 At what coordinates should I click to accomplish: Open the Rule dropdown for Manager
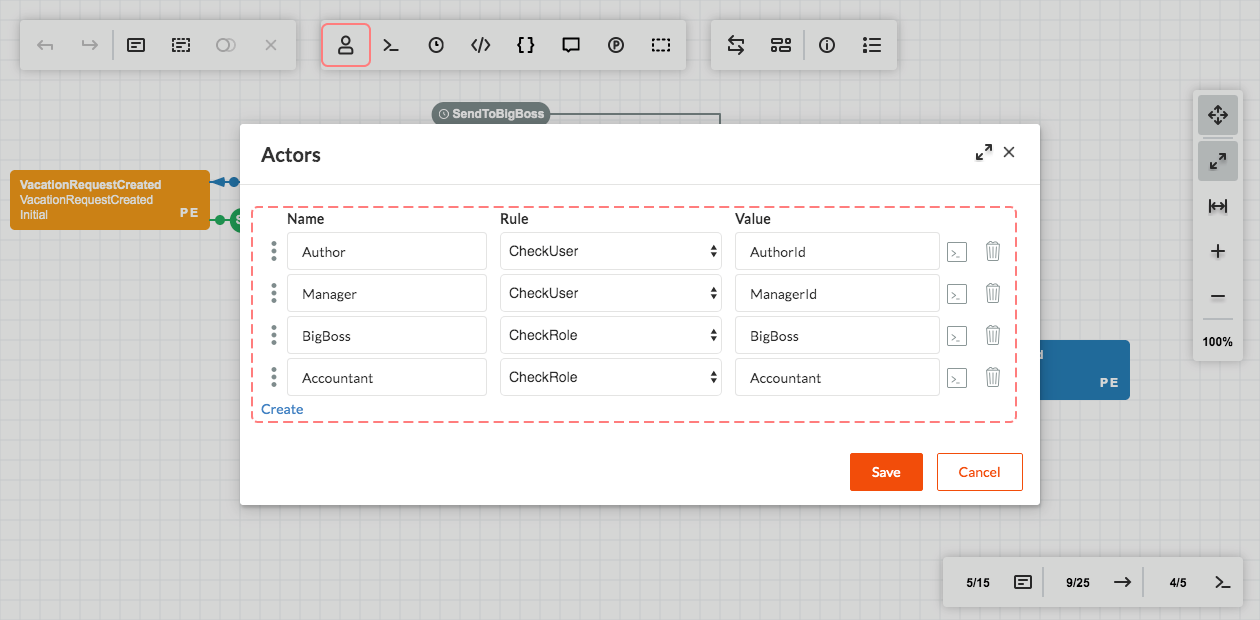(611, 294)
